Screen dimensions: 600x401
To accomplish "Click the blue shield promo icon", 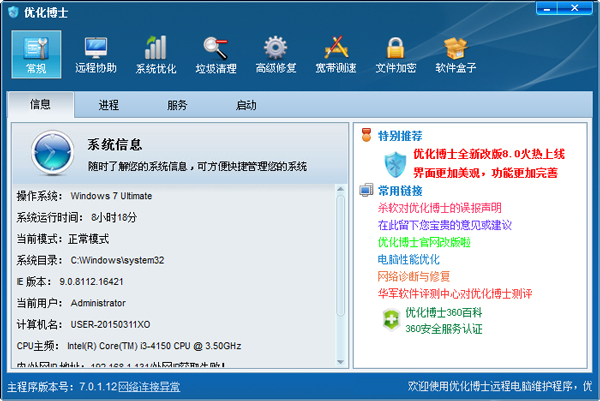I will pyautogui.click(x=395, y=164).
